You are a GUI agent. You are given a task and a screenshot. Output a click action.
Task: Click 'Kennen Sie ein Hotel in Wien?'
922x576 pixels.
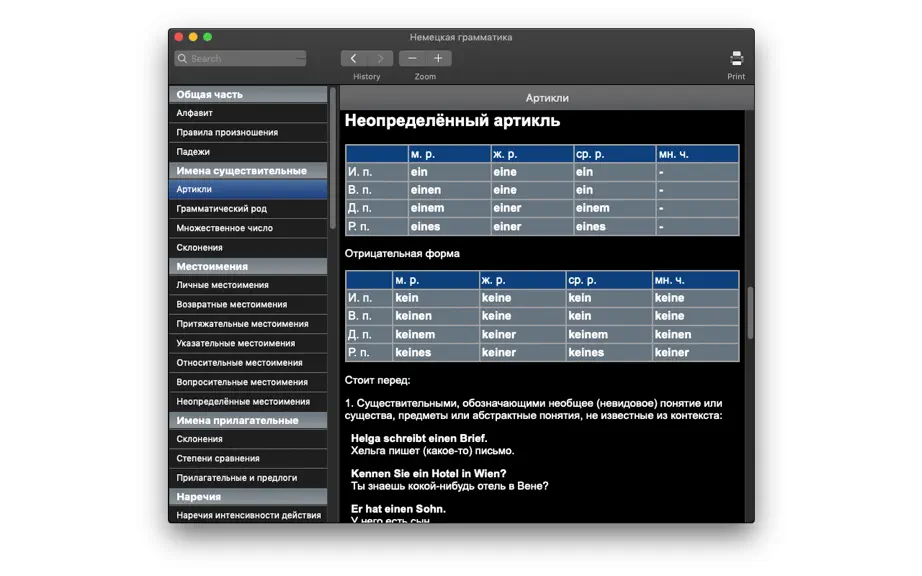(x=429, y=474)
